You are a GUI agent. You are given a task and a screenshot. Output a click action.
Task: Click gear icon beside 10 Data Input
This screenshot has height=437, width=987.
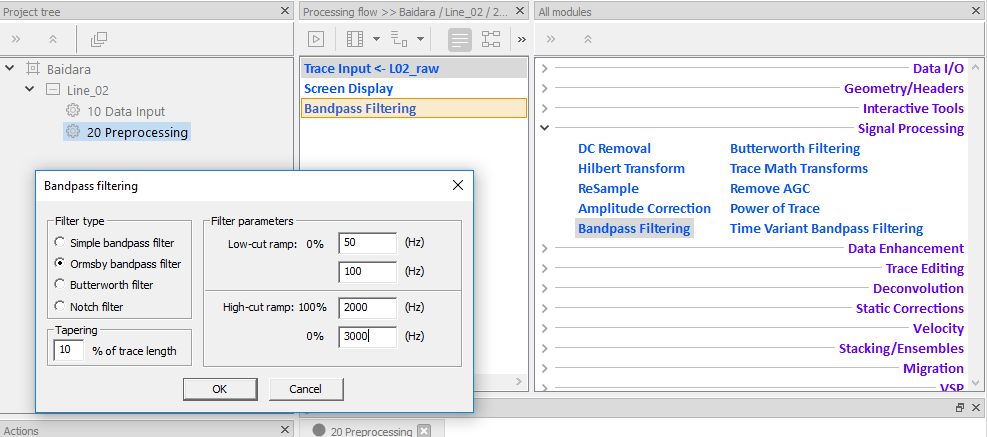(x=73, y=111)
